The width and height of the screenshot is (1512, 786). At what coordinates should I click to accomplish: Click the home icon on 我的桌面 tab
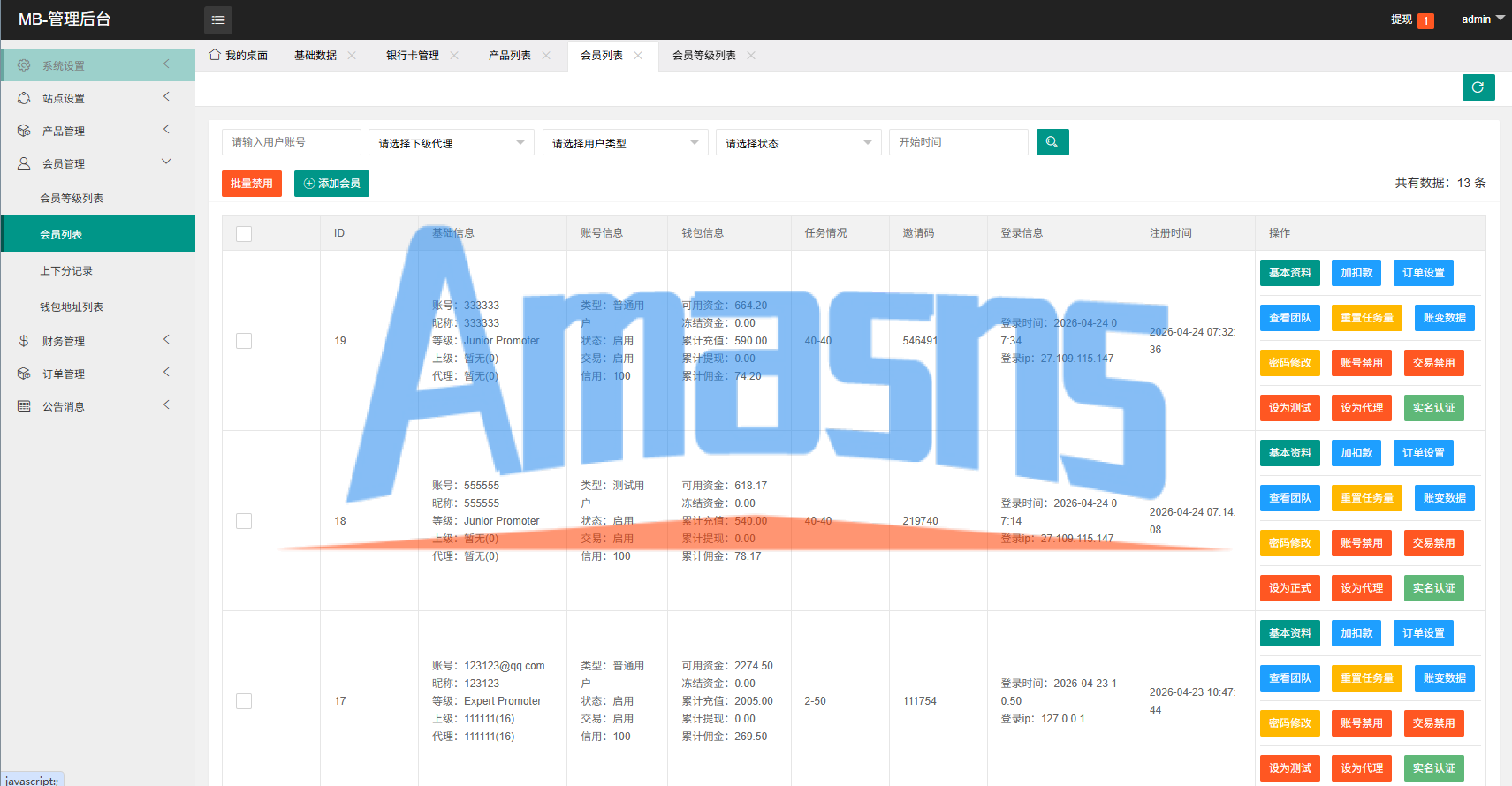pos(215,55)
